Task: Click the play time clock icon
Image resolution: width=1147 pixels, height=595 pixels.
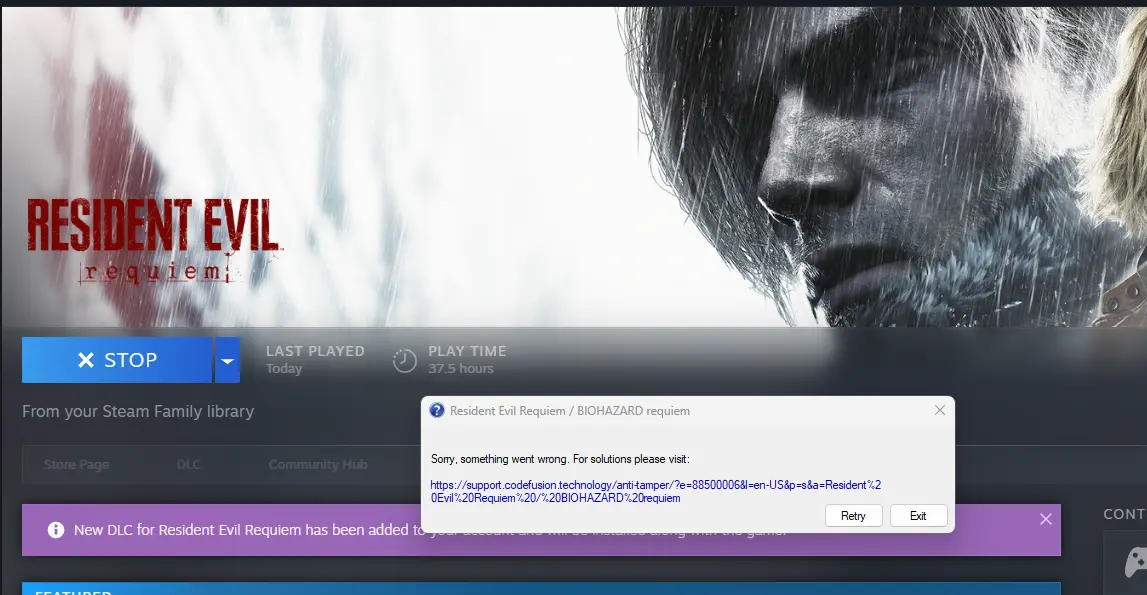Action: click(405, 360)
